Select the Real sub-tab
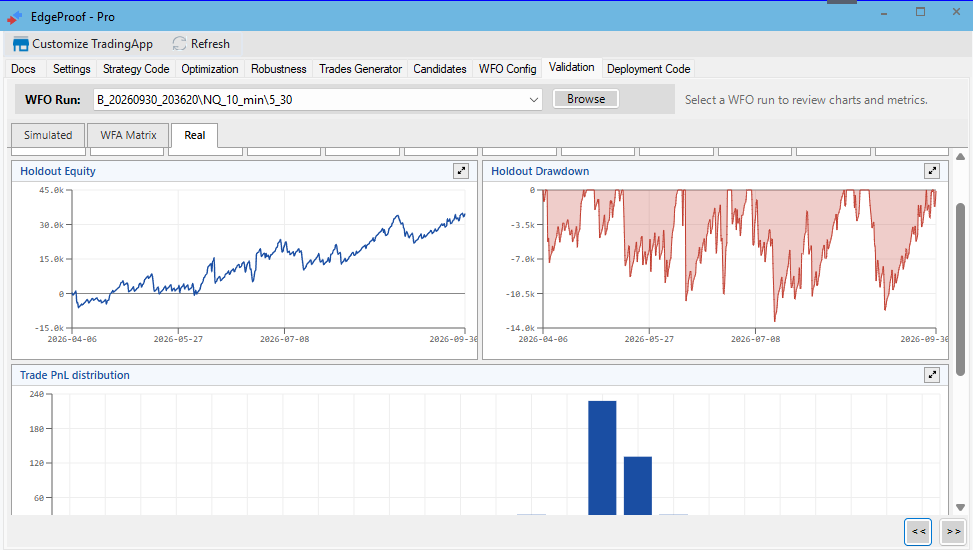This screenshot has height=550, width=973. point(194,135)
